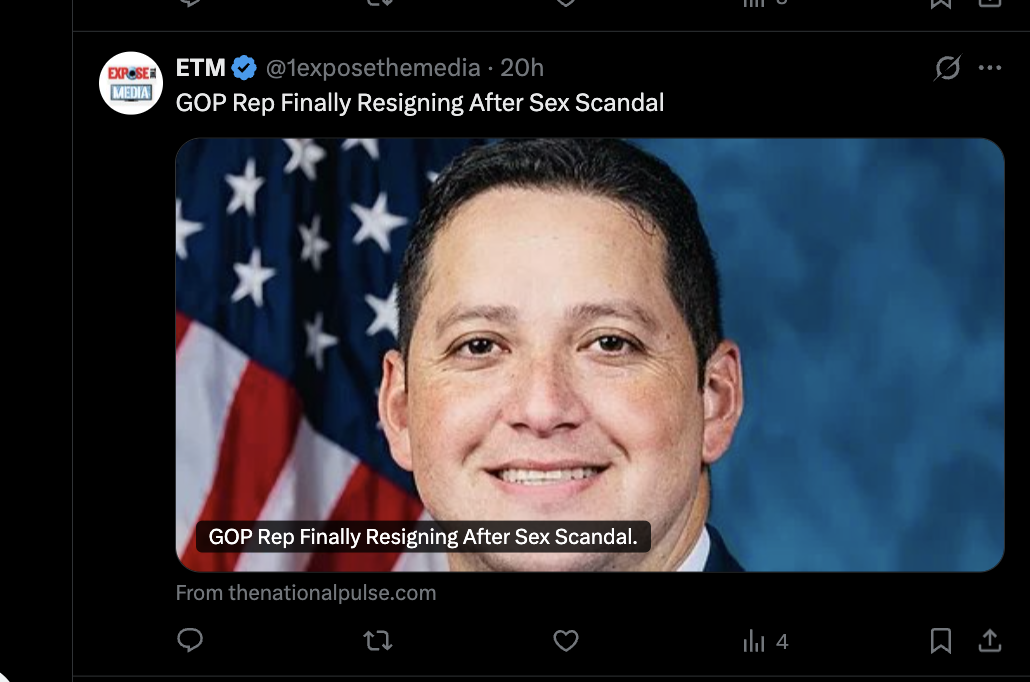
Task: Click the 'From thenationalpulse.com' source link
Action: point(306,593)
